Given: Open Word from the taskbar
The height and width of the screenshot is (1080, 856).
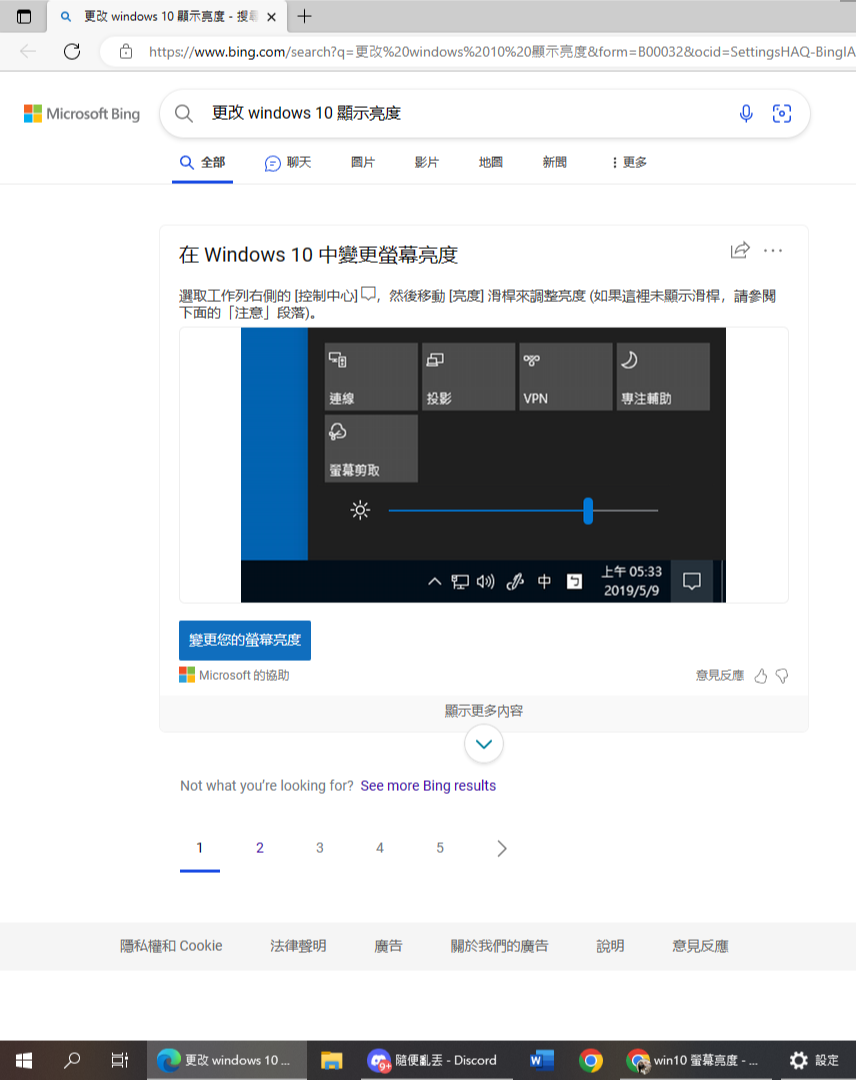Looking at the screenshot, I should (x=542, y=1060).
